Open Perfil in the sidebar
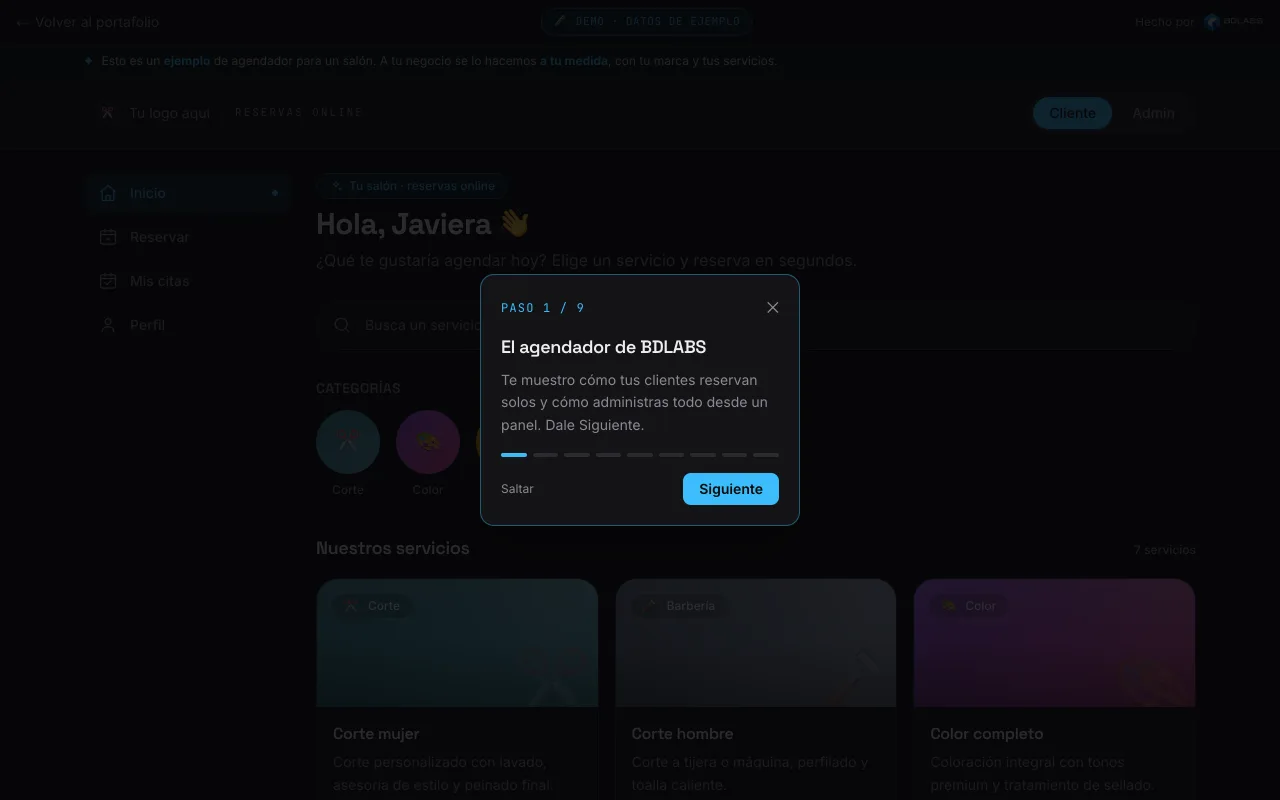Viewport: 1280px width, 800px height. [188, 325]
